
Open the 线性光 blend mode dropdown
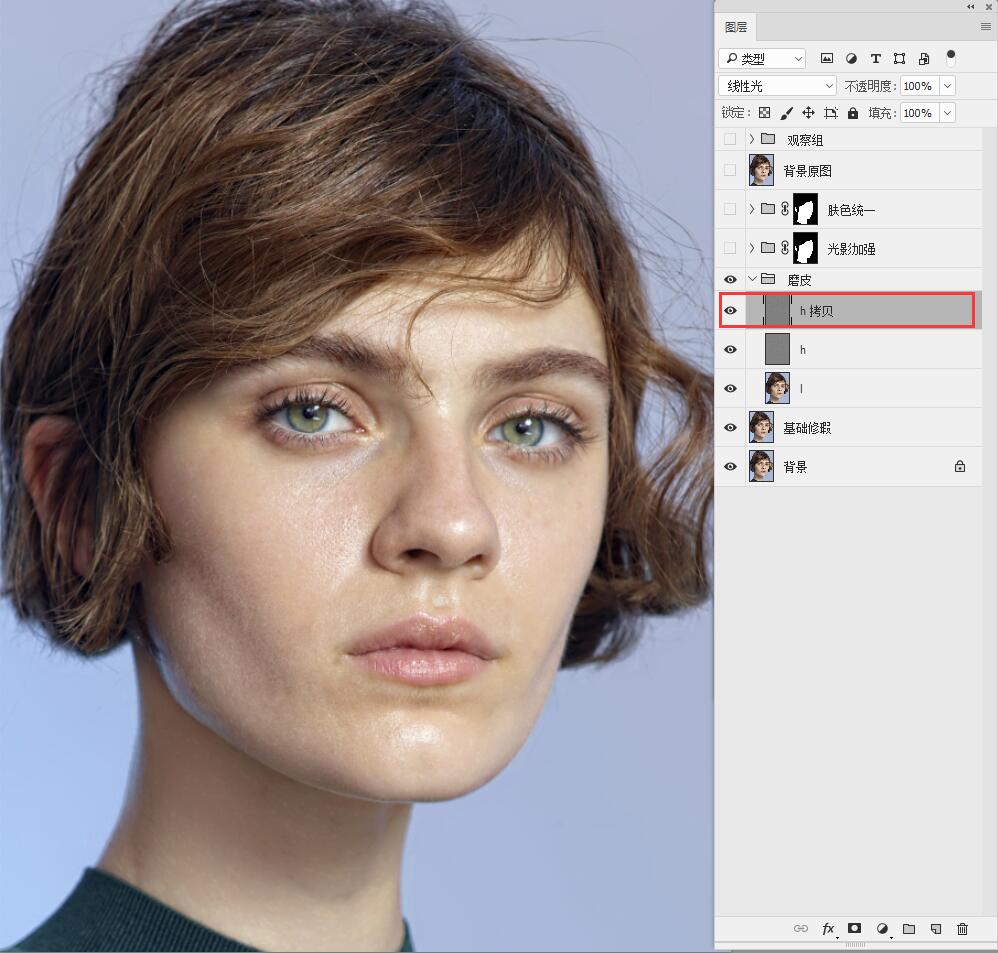pyautogui.click(x=777, y=85)
